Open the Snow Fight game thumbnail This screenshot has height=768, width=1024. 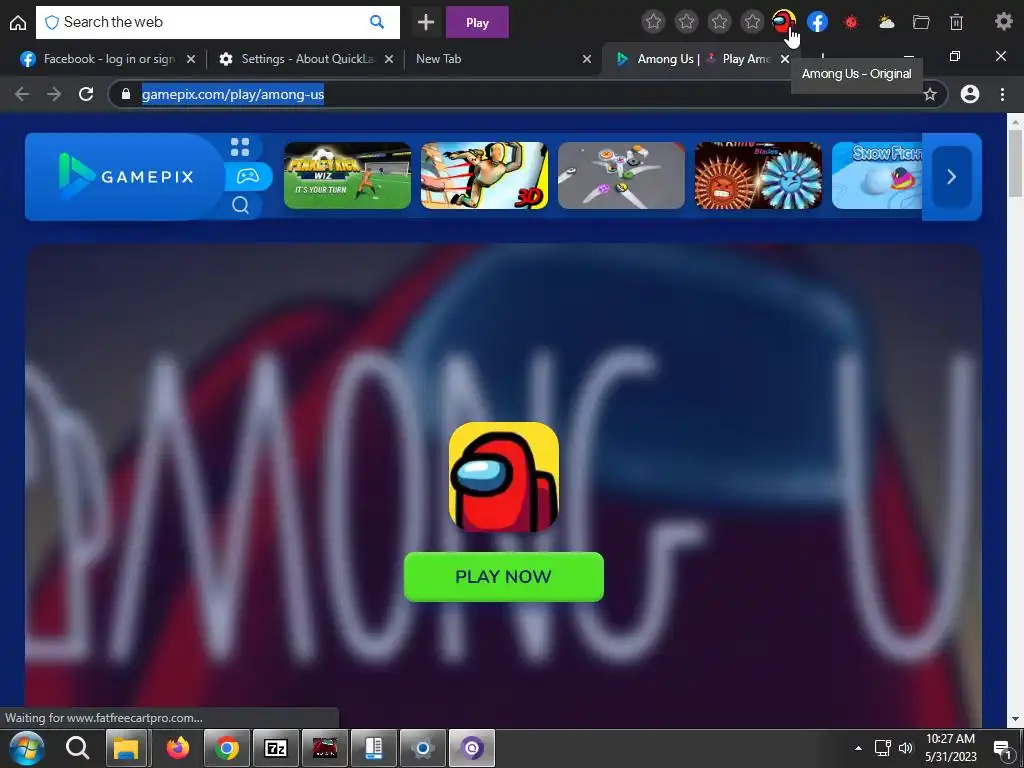pos(877,176)
